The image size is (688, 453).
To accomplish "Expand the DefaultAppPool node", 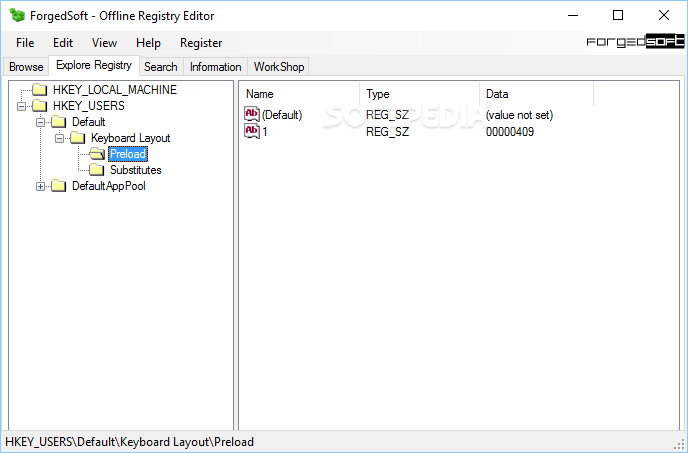I will pos(40,187).
